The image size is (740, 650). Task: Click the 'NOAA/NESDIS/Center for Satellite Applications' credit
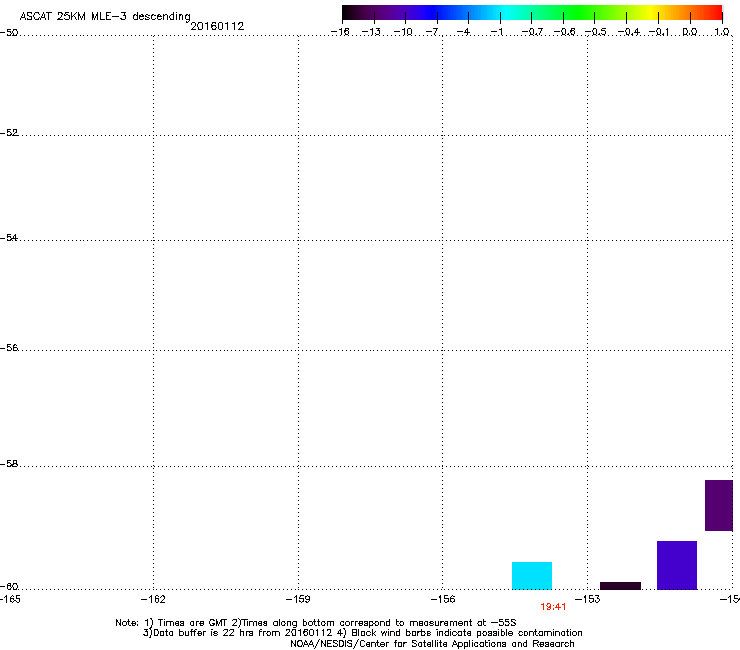tap(432, 644)
